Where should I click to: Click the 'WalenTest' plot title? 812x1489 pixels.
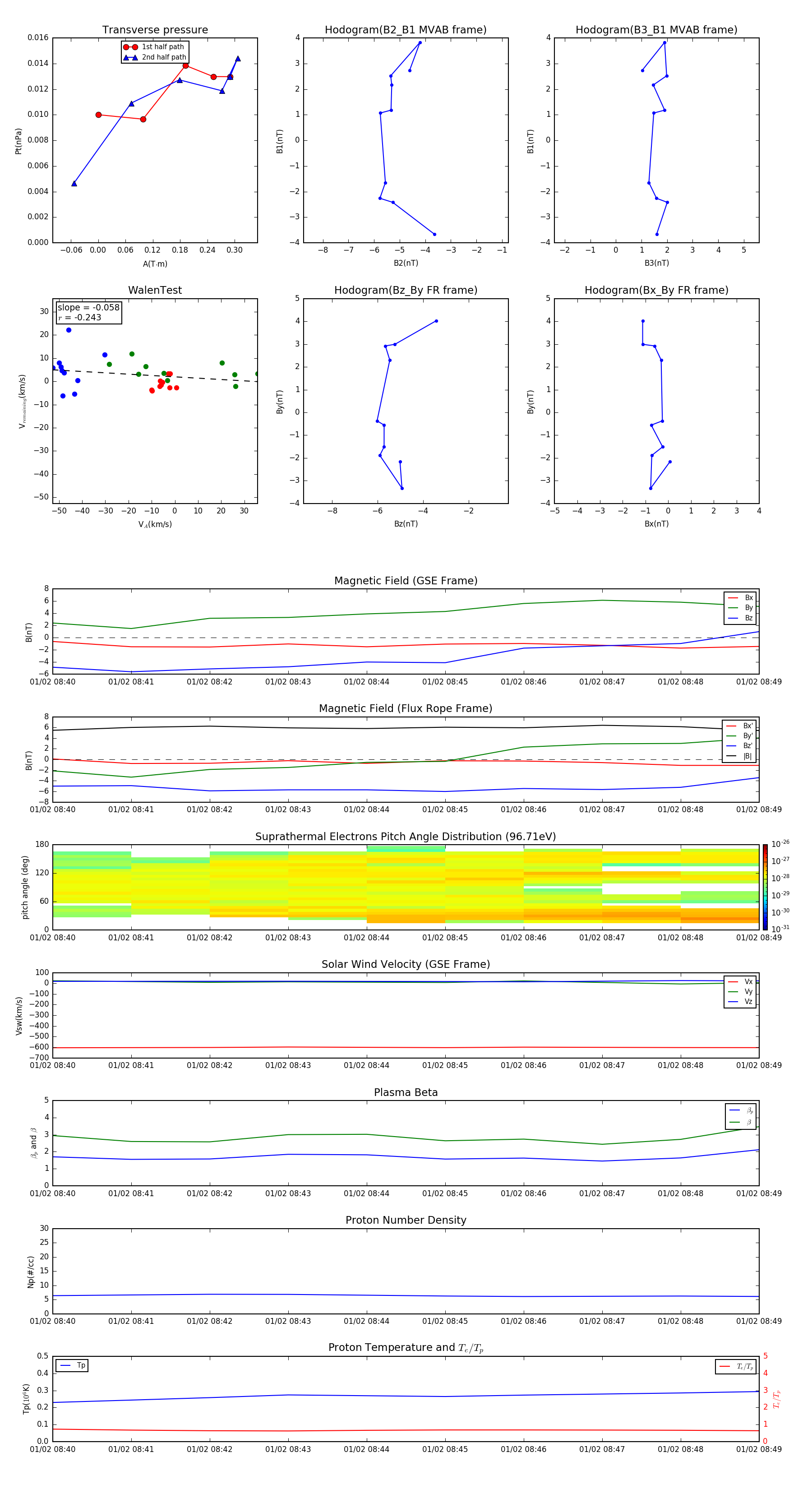[x=155, y=290]
